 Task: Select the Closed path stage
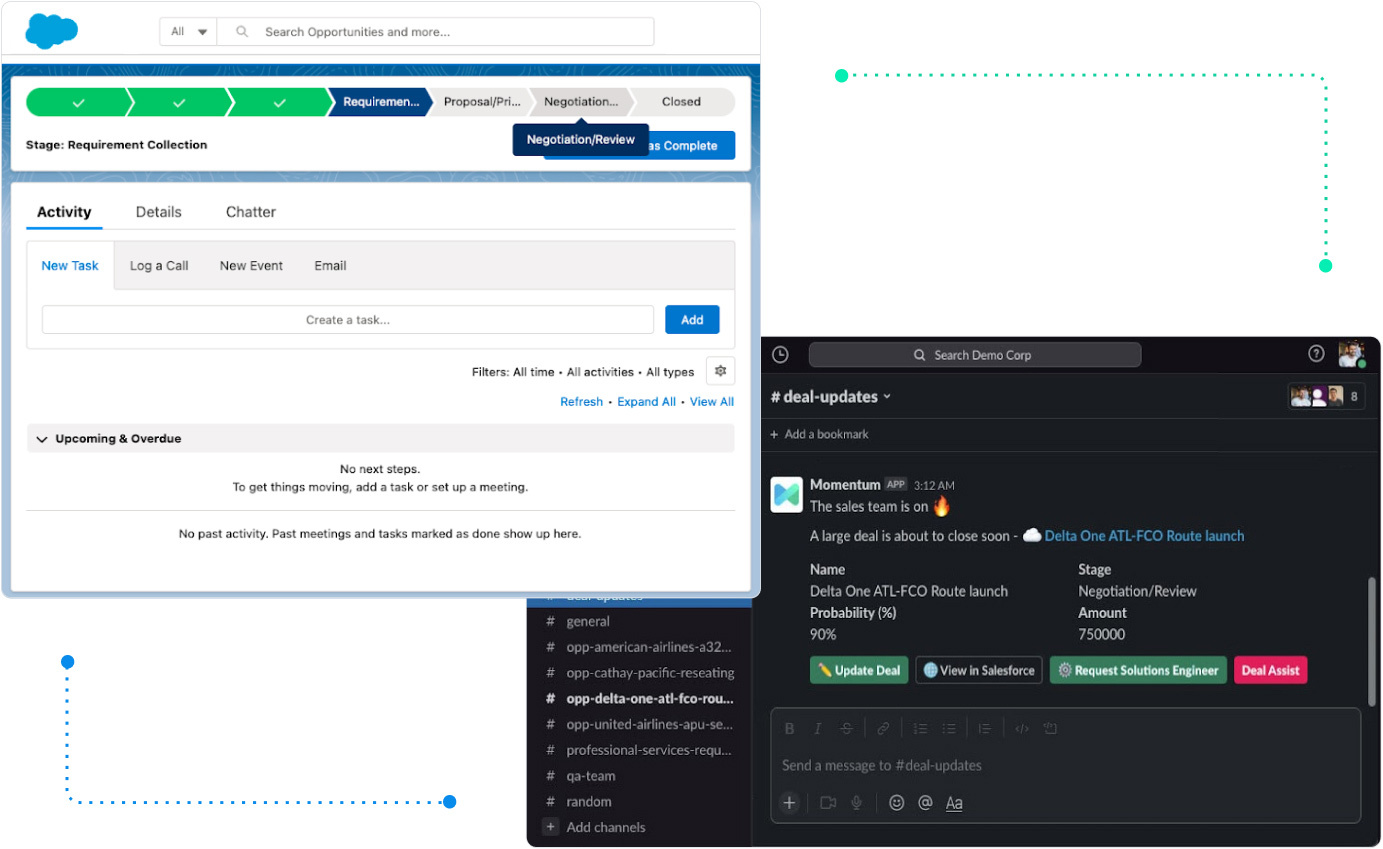(x=682, y=101)
